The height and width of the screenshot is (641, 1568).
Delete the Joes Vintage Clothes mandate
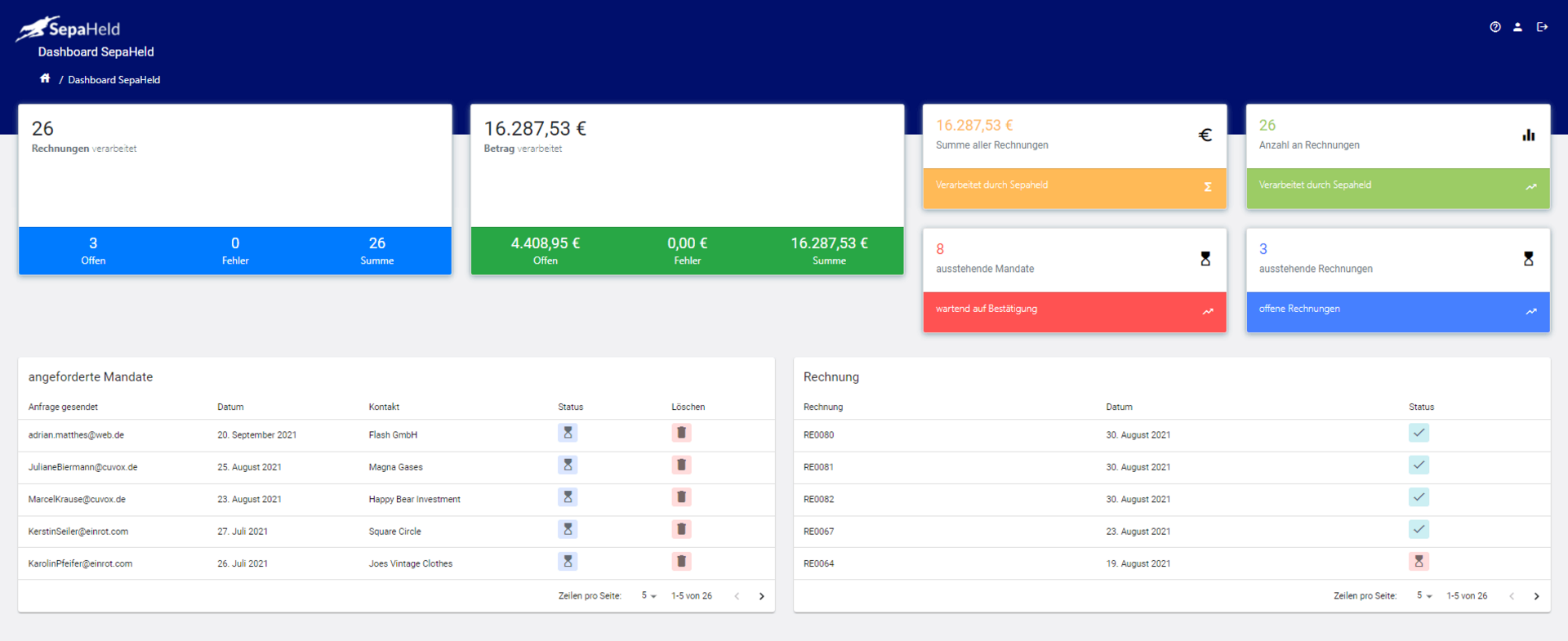click(x=681, y=562)
